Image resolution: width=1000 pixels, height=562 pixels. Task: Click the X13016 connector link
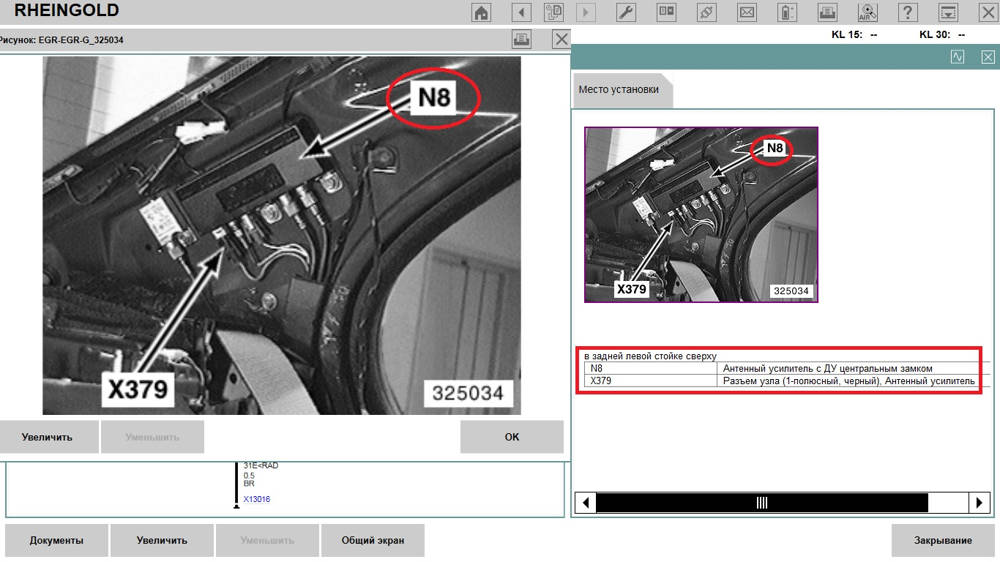pyautogui.click(x=256, y=498)
